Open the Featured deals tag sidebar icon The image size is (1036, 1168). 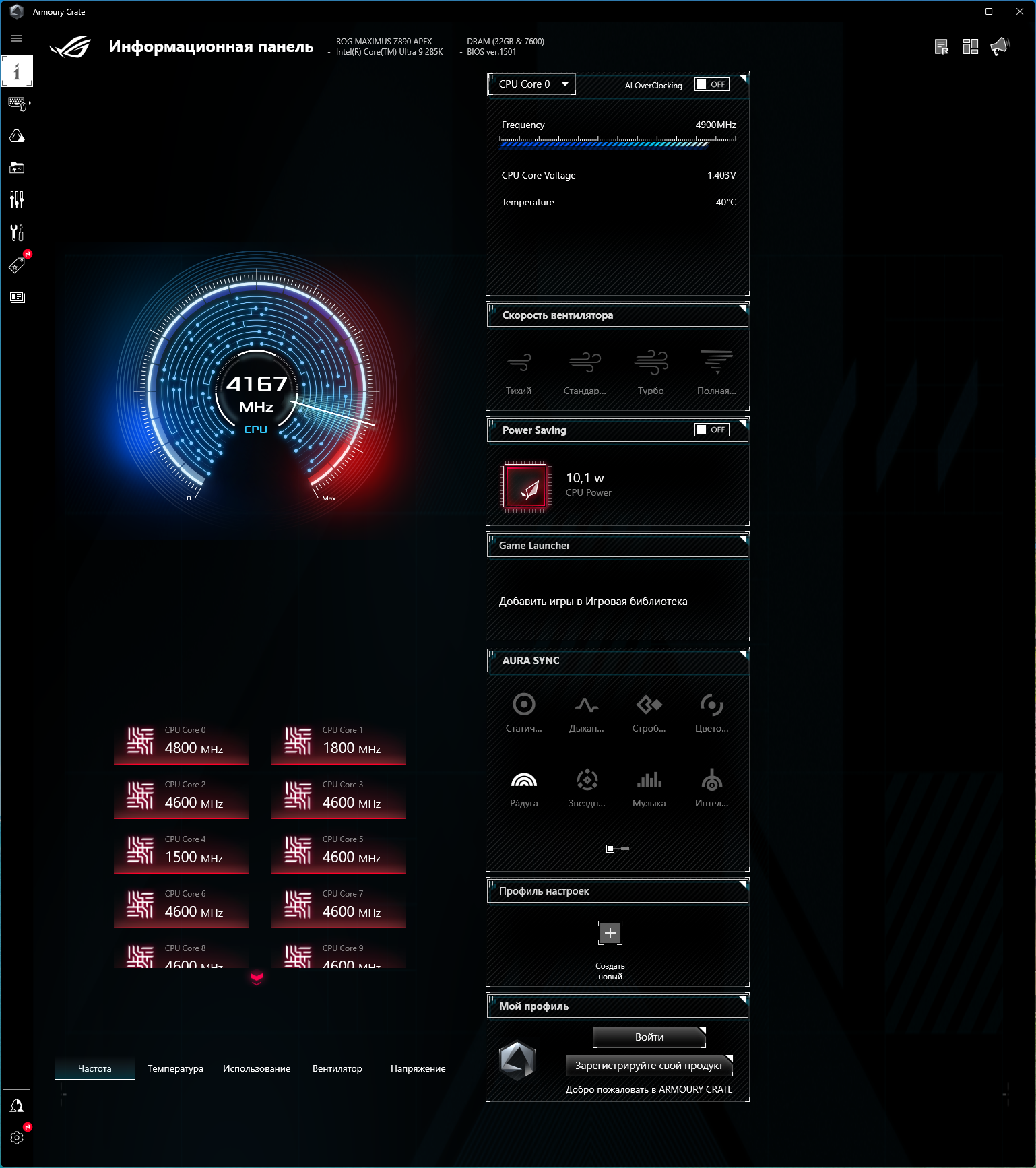coord(17,265)
